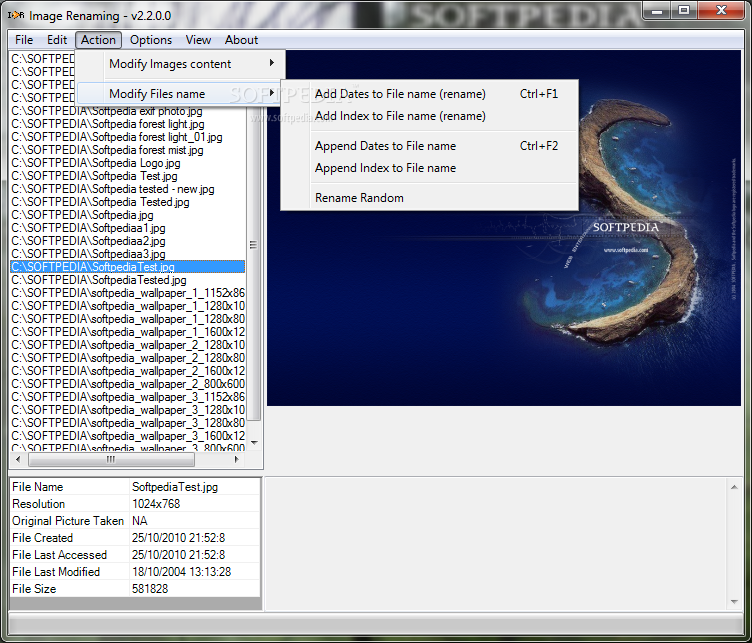This screenshot has width=752, height=643.
Task: Select softpedia_wallpaper_2_800x600 file row
Action: point(128,384)
